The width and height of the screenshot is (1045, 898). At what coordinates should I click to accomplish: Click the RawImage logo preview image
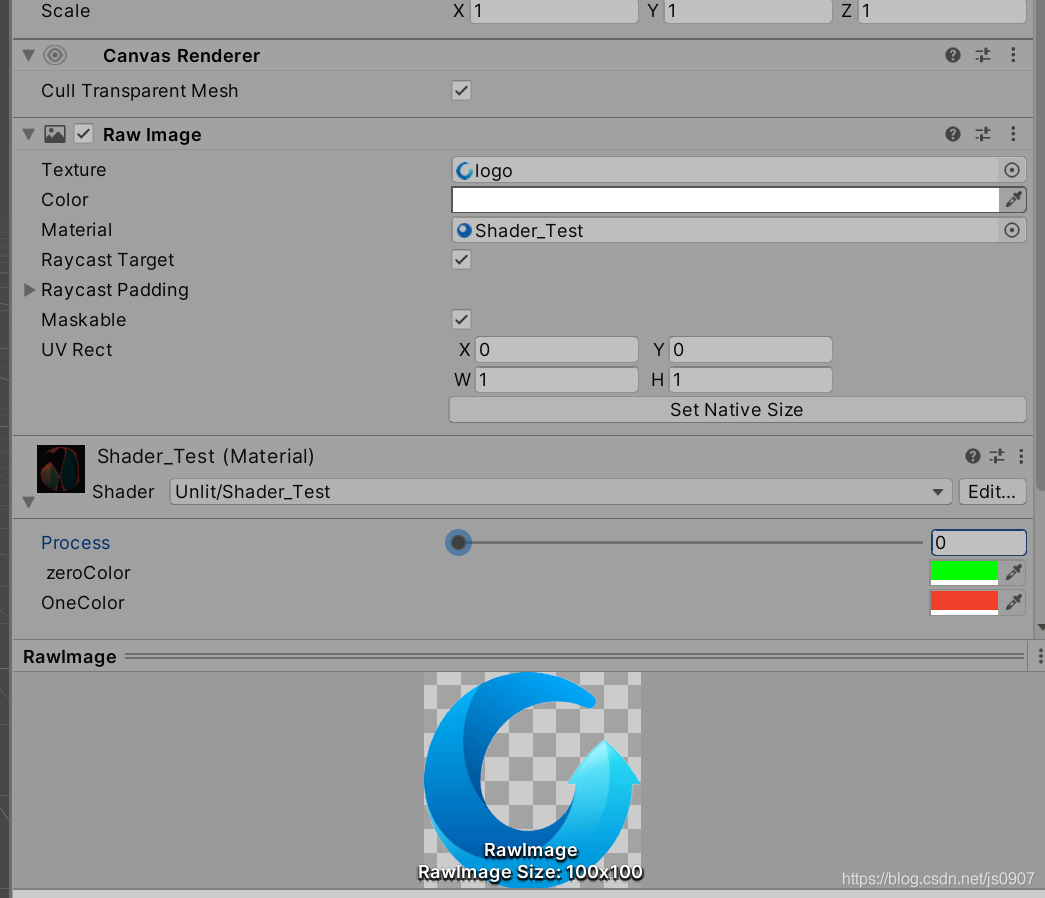coord(532,779)
